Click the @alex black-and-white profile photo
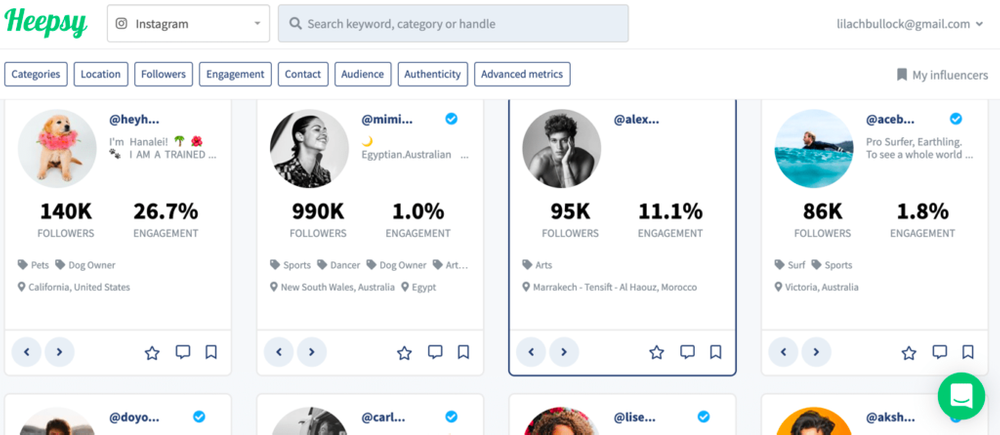Viewport: 1000px width, 435px height. 561,148
